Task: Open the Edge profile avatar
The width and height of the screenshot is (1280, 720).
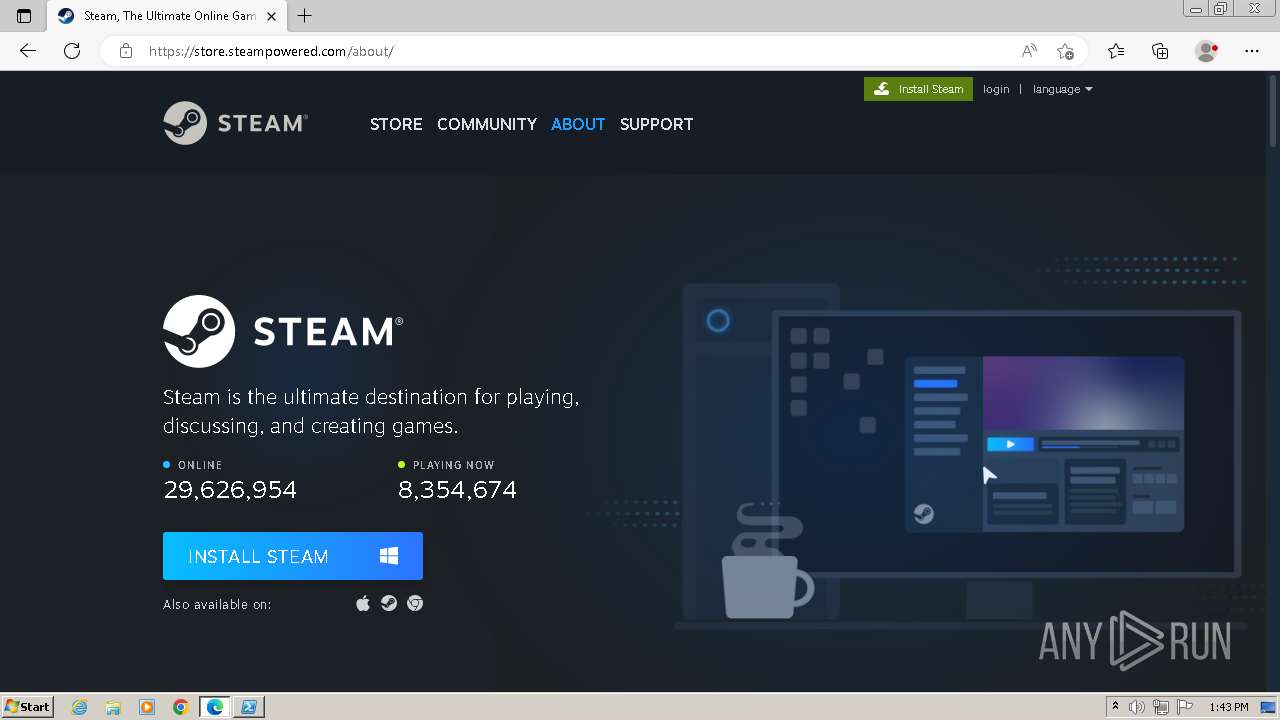Action: pyautogui.click(x=1206, y=51)
